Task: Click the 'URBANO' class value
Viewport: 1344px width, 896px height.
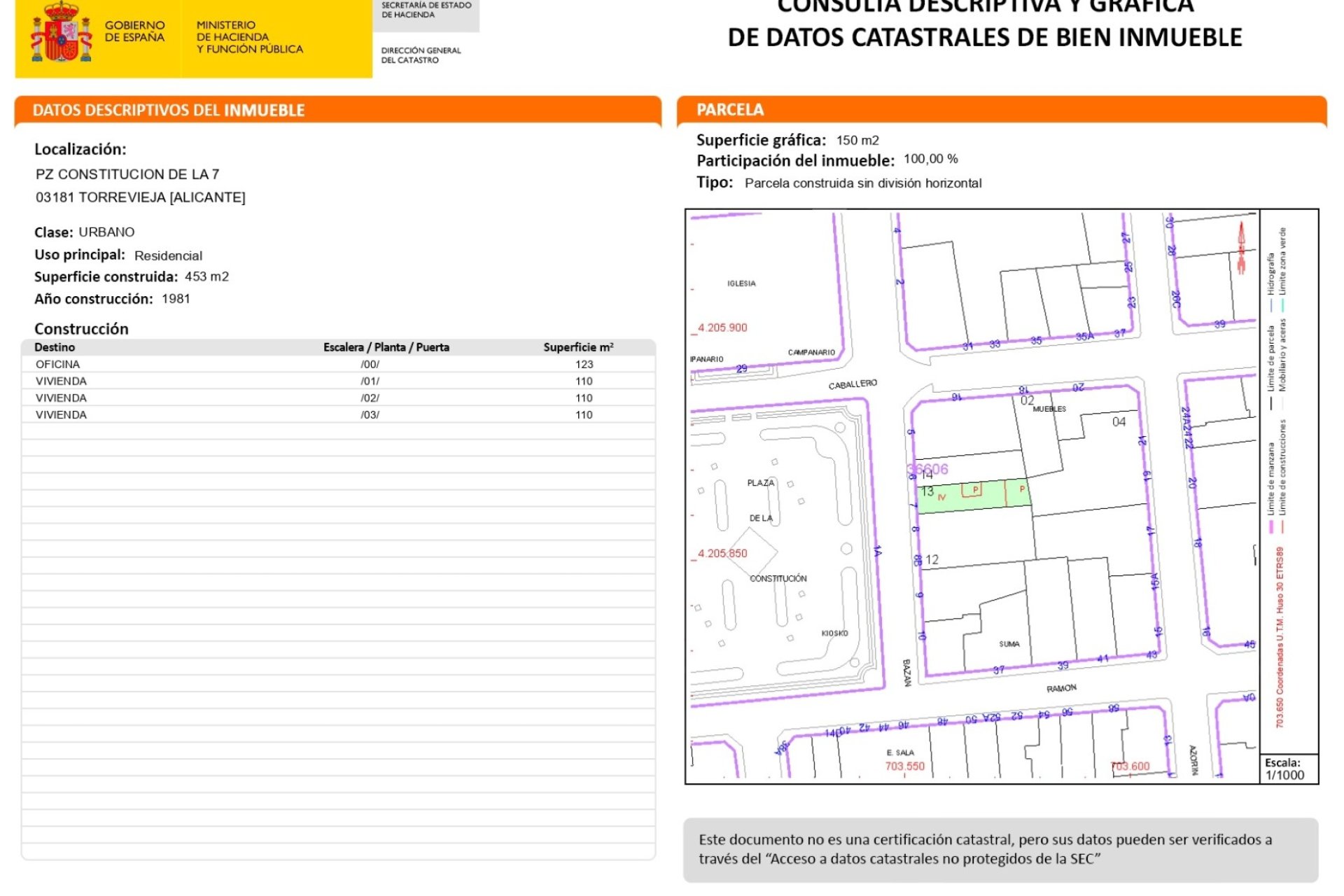Action: point(106,232)
